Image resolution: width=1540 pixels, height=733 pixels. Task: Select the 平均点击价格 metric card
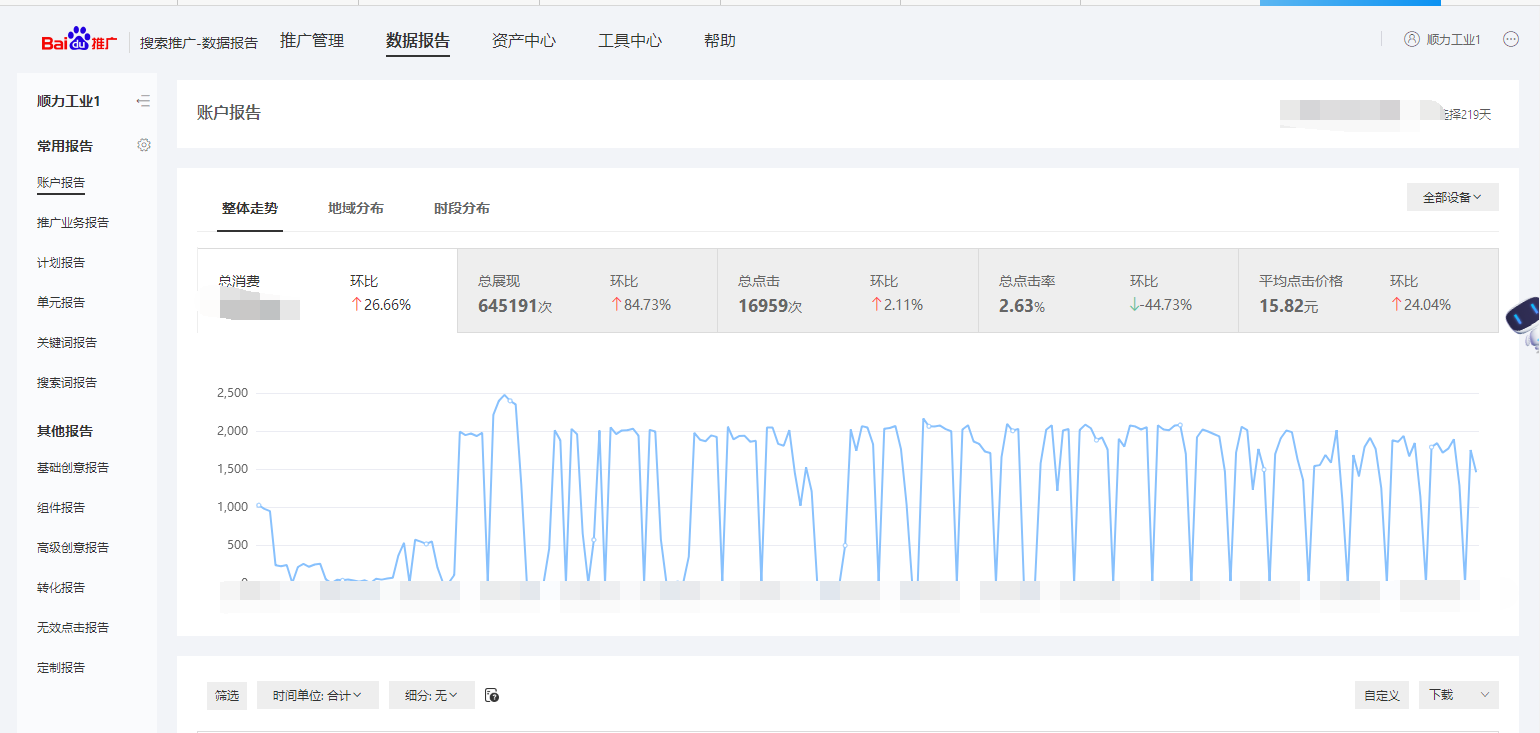tap(1367, 291)
